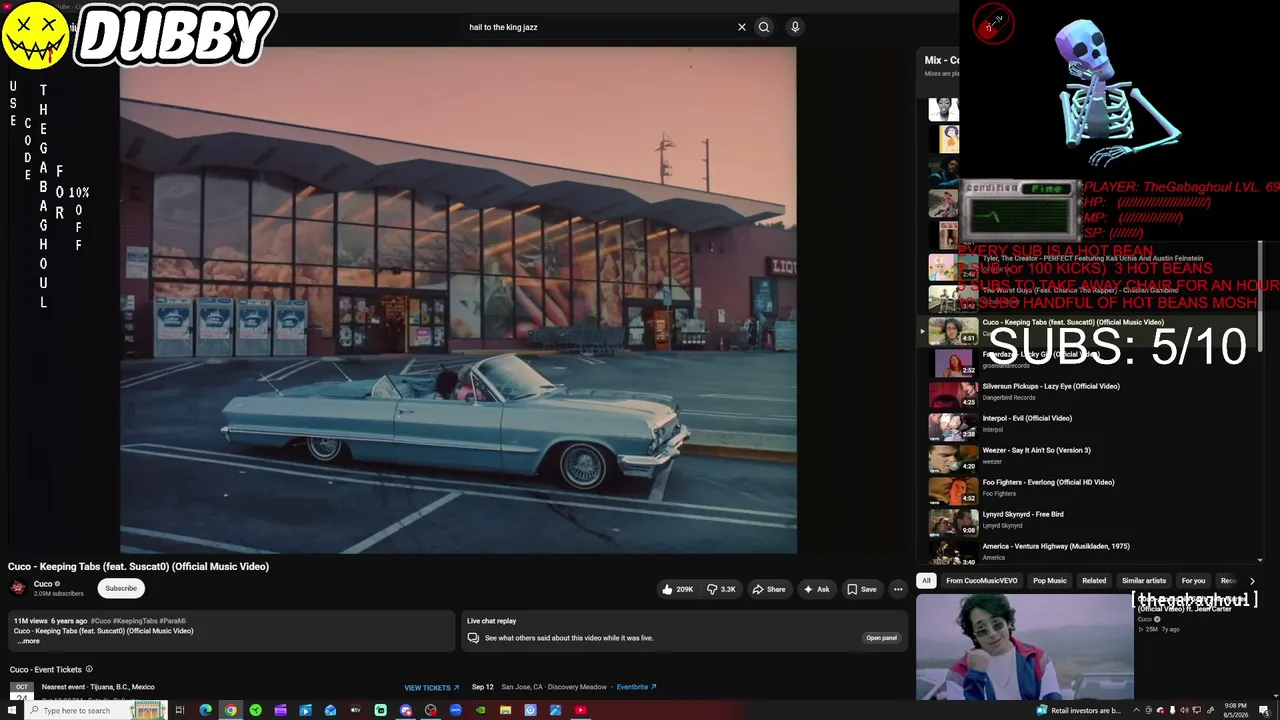Show info about Cuco Event Tickets
The height and width of the screenshot is (720, 1280).
[x=89, y=669]
